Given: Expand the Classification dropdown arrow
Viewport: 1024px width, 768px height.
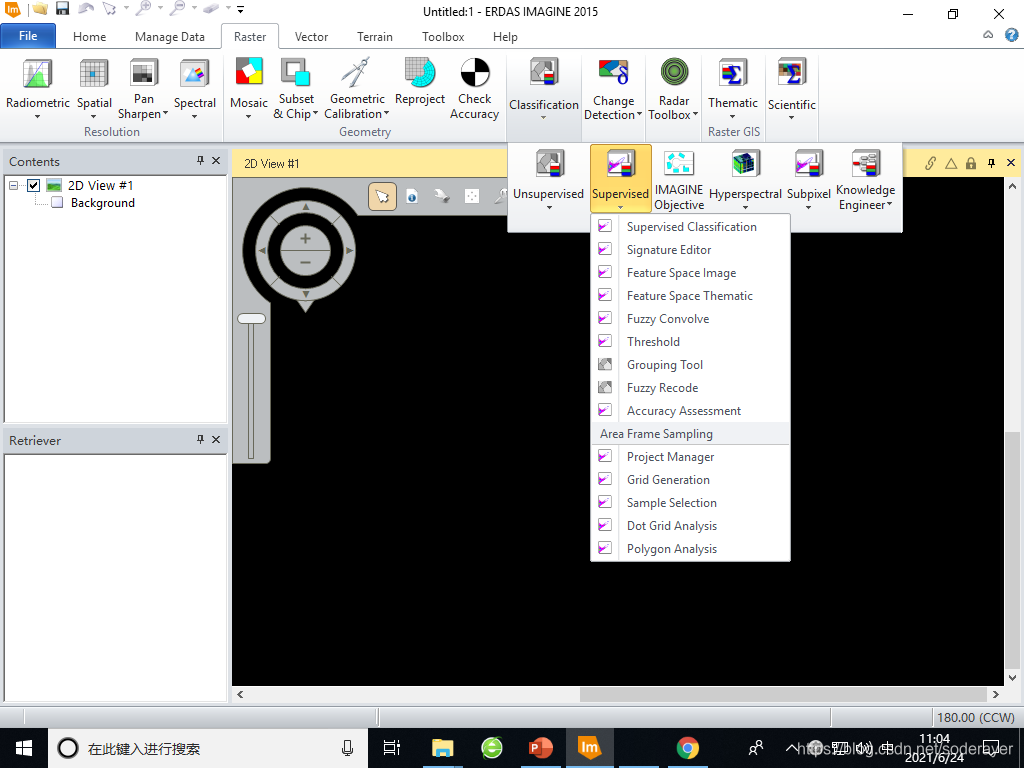Looking at the screenshot, I should click(543, 118).
